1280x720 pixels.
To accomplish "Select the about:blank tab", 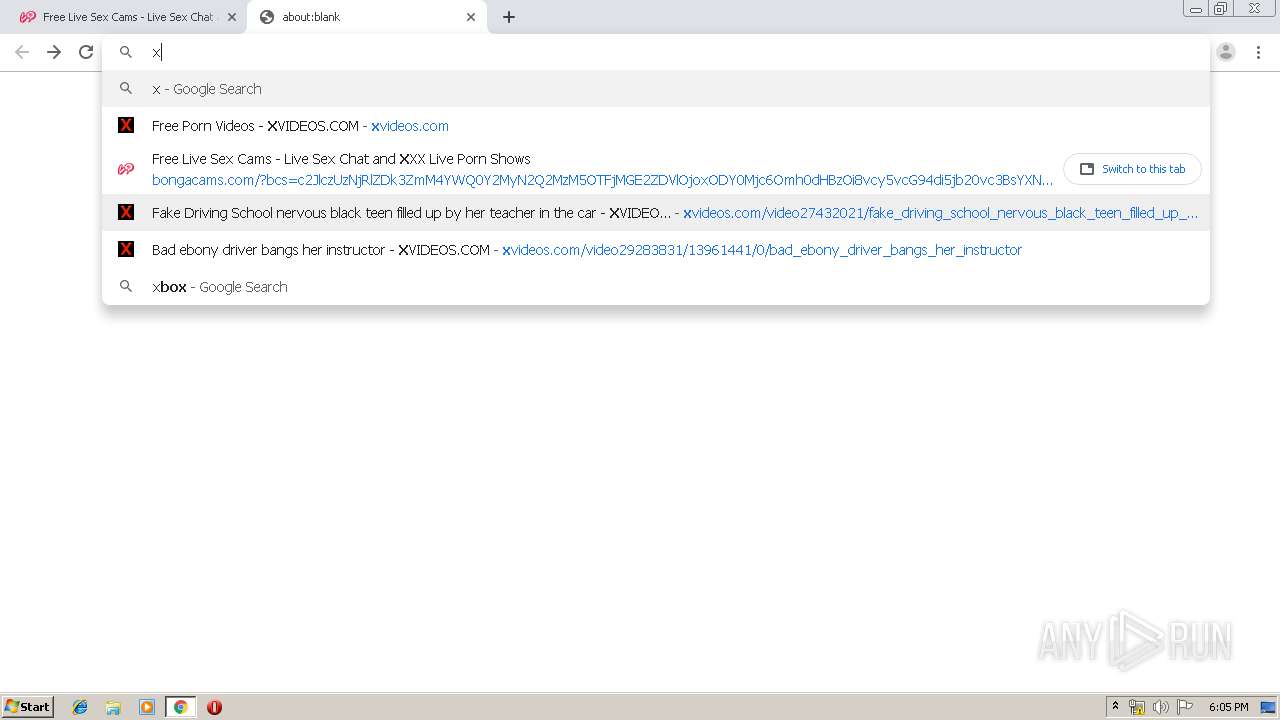I will (x=367, y=17).
